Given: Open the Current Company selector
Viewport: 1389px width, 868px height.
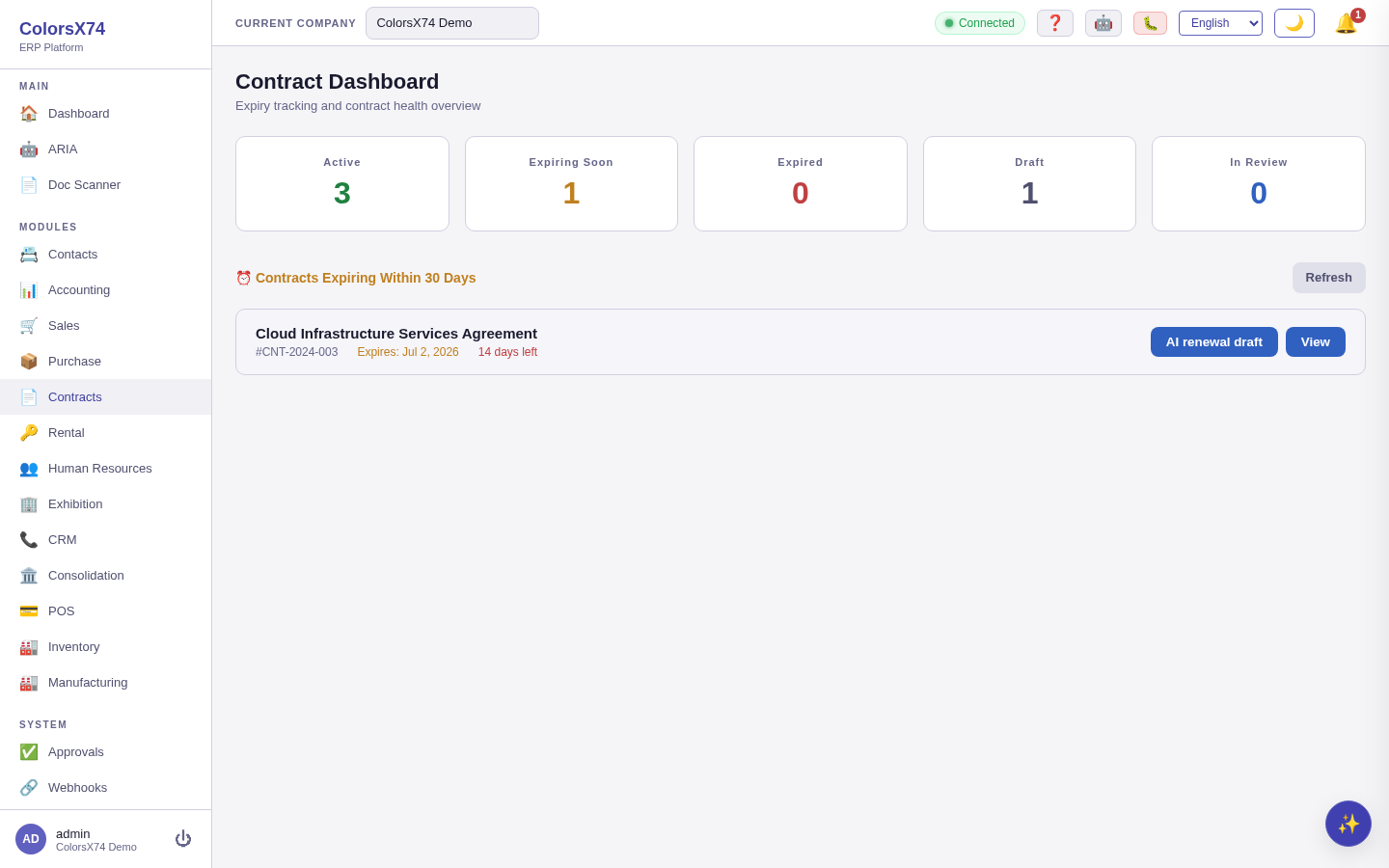Looking at the screenshot, I should 452,23.
